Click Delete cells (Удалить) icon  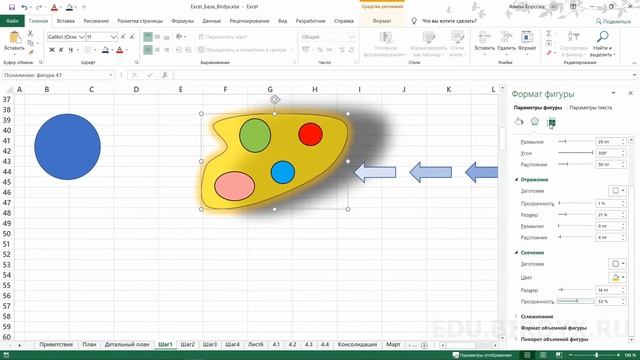(506, 38)
